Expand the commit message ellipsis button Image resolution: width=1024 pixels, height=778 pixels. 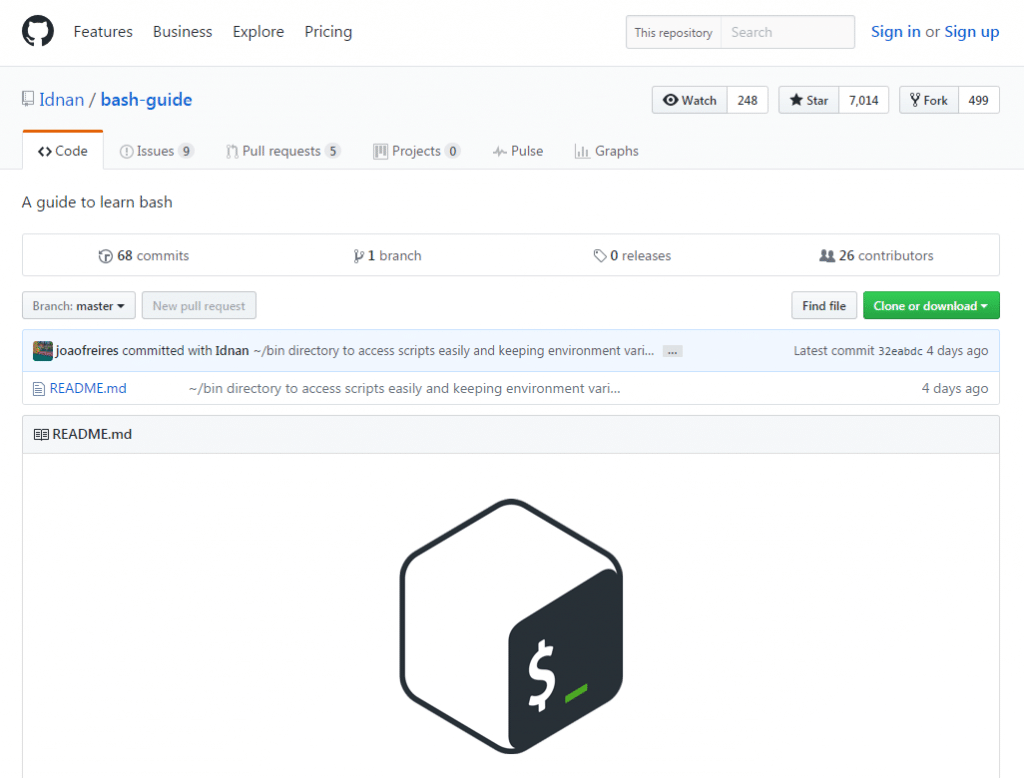tap(672, 351)
